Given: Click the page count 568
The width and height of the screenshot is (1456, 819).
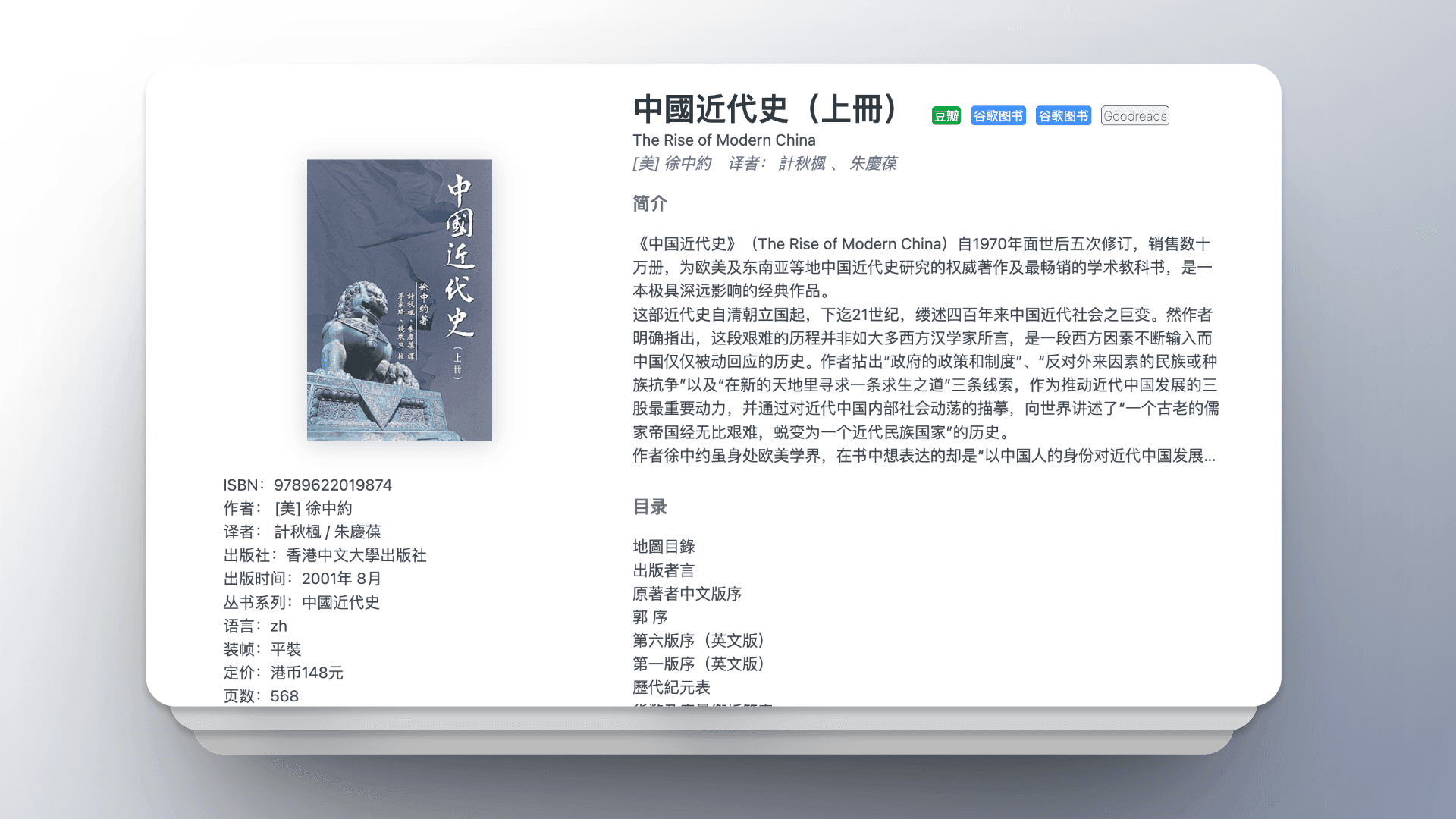Looking at the screenshot, I should 284,696.
